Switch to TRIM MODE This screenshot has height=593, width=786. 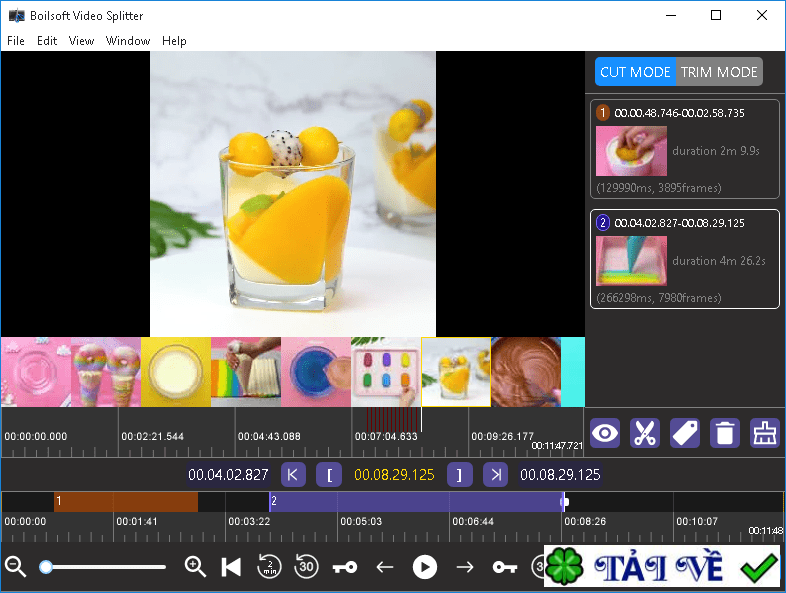tap(719, 72)
